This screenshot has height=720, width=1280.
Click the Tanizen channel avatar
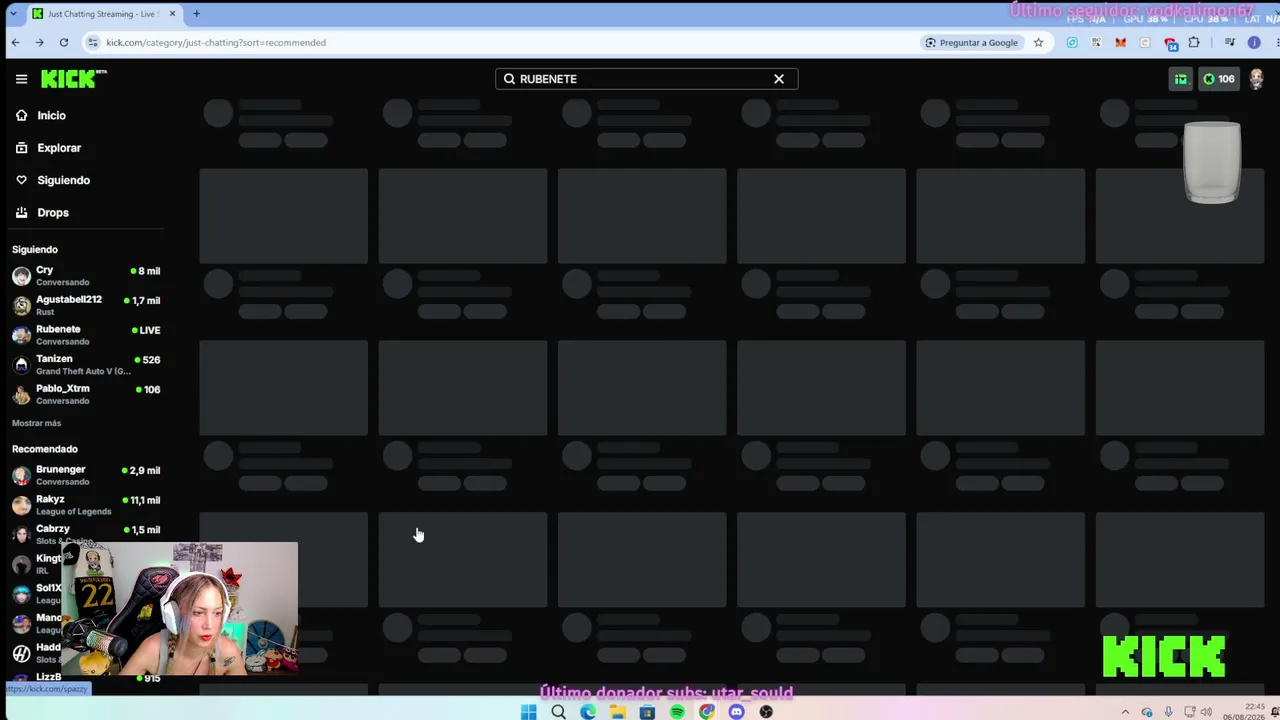click(x=21, y=365)
